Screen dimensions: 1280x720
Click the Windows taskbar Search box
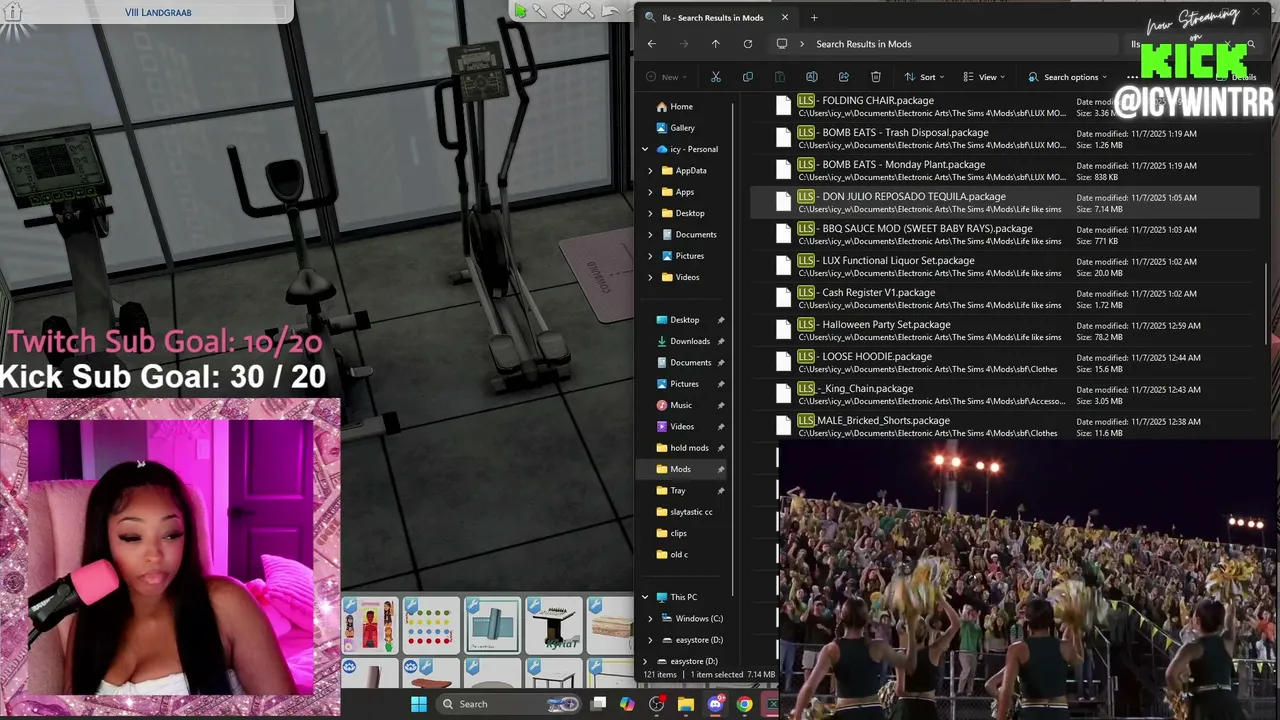pos(510,704)
